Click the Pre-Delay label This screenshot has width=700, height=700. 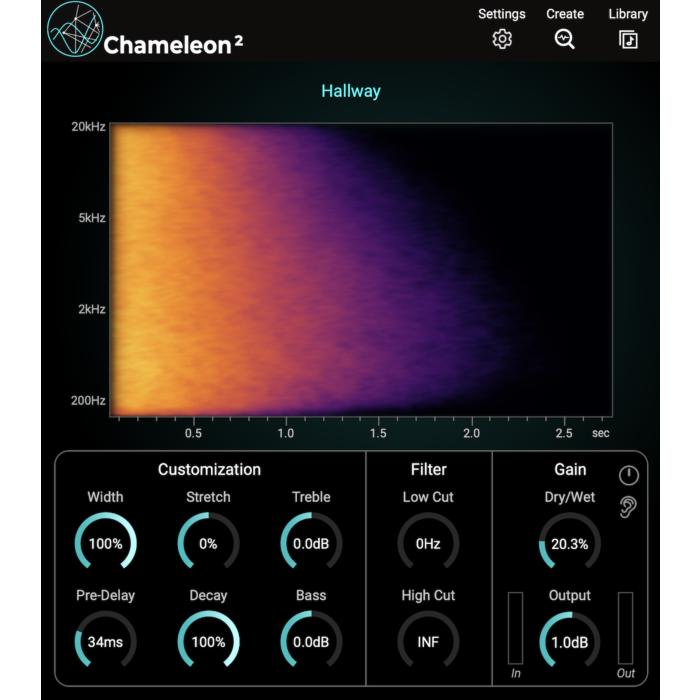[x=105, y=595]
